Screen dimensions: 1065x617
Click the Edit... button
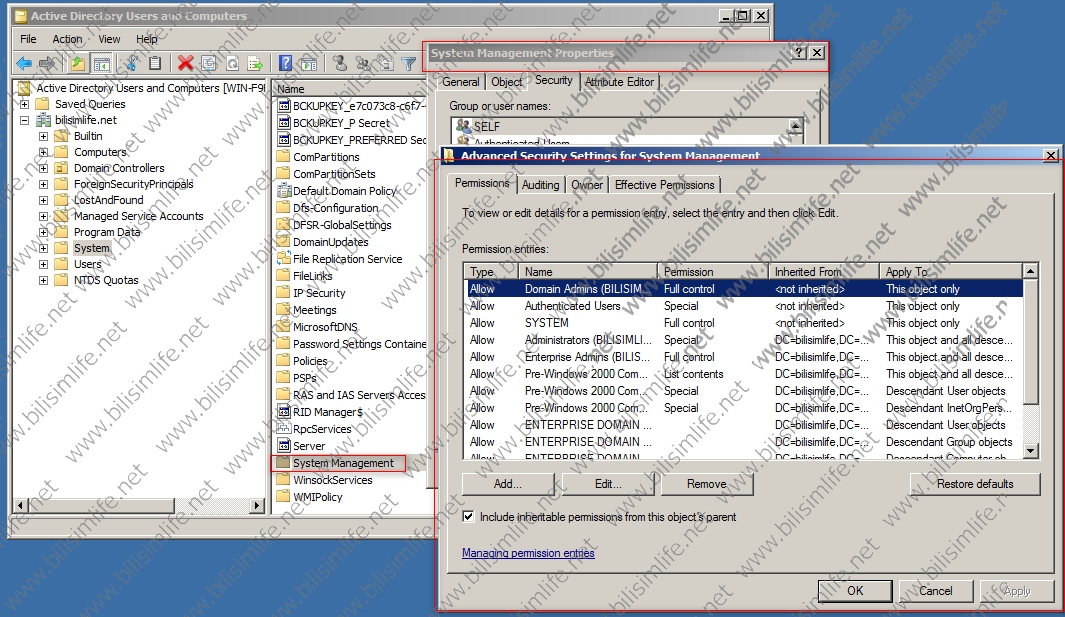click(x=608, y=484)
